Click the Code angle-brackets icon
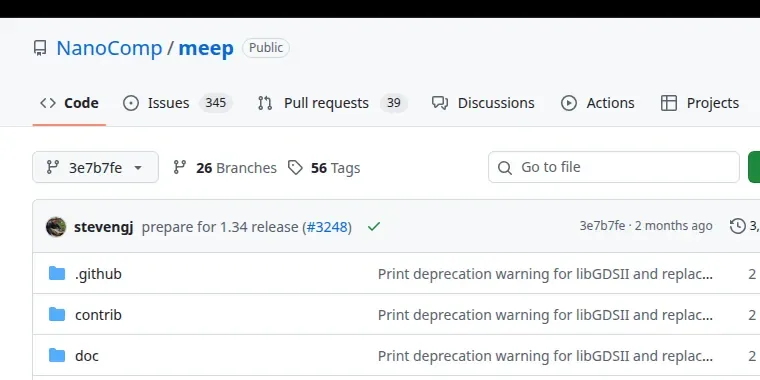This screenshot has height=380, width=760. (x=48, y=103)
